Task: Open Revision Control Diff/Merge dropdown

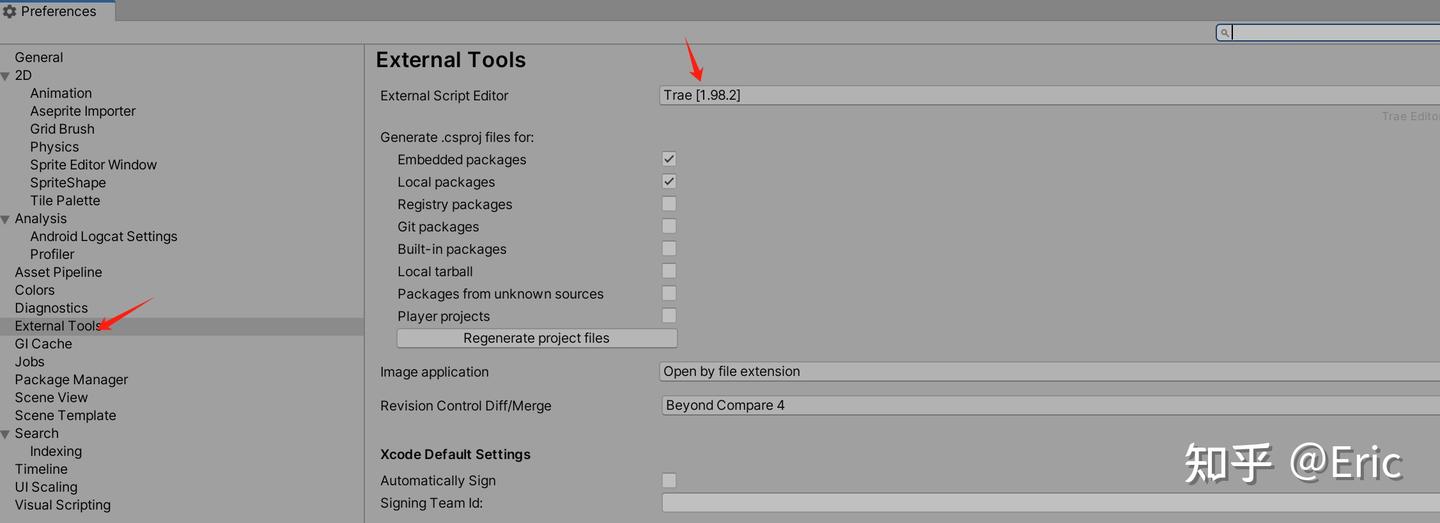Action: coord(1050,406)
